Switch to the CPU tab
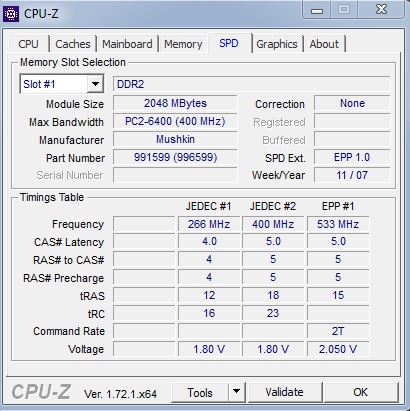Screen dimensions: 410x411 (x=28, y=44)
